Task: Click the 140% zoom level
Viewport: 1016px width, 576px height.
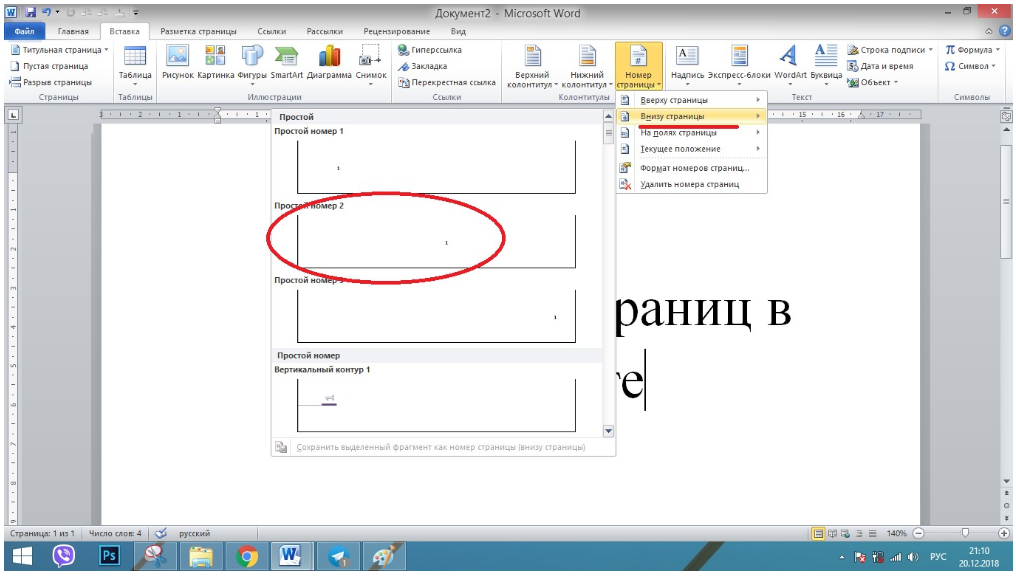Action: 897,533
